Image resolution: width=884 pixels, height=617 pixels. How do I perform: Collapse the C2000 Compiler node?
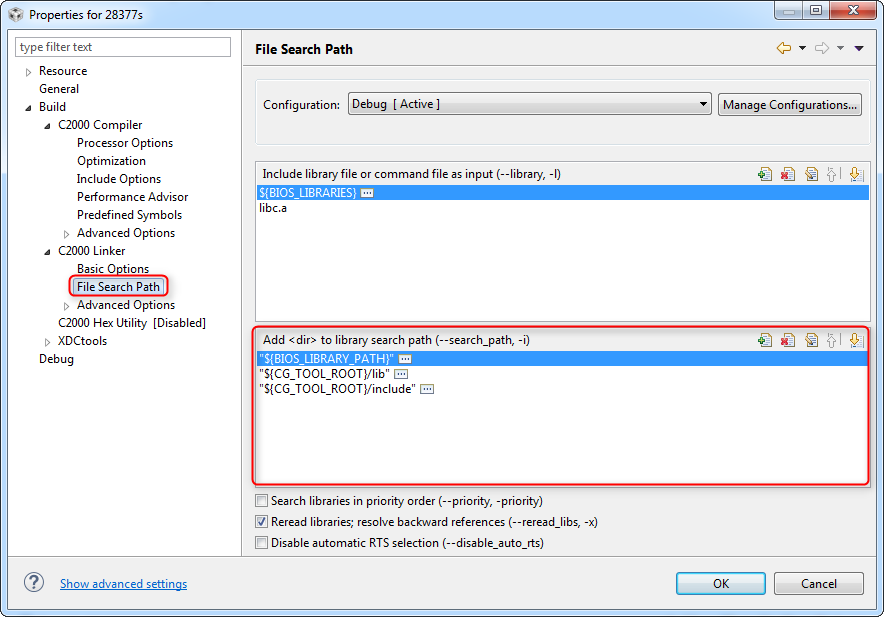click(x=47, y=125)
